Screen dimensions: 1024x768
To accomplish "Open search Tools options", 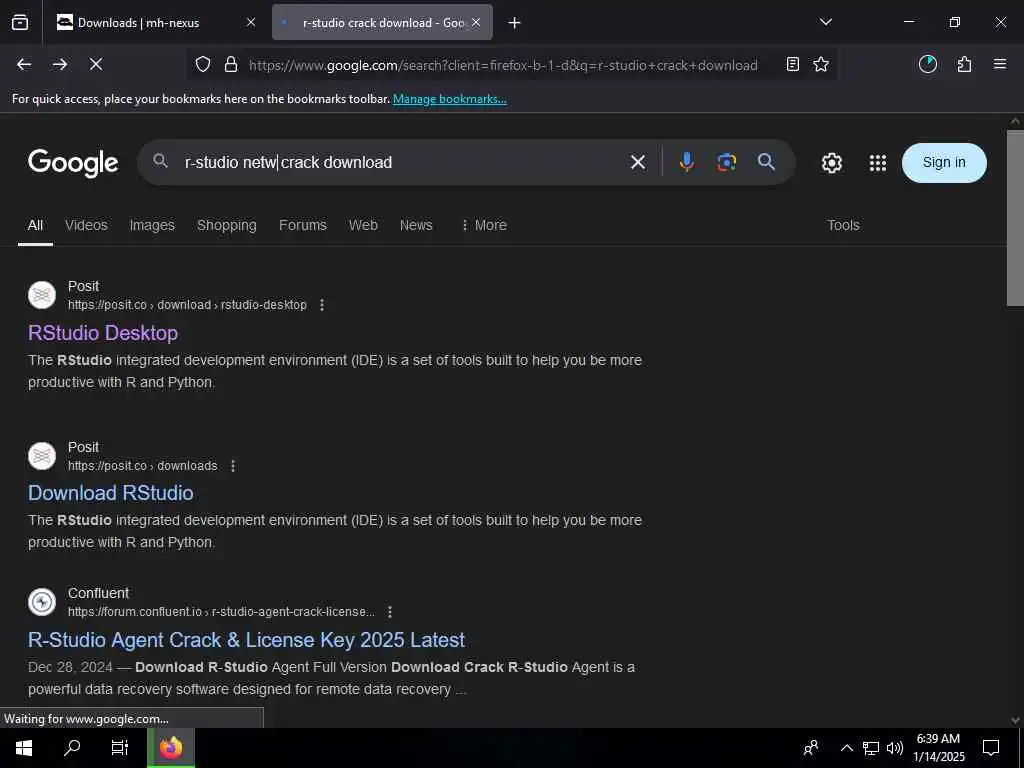I will 843,225.
